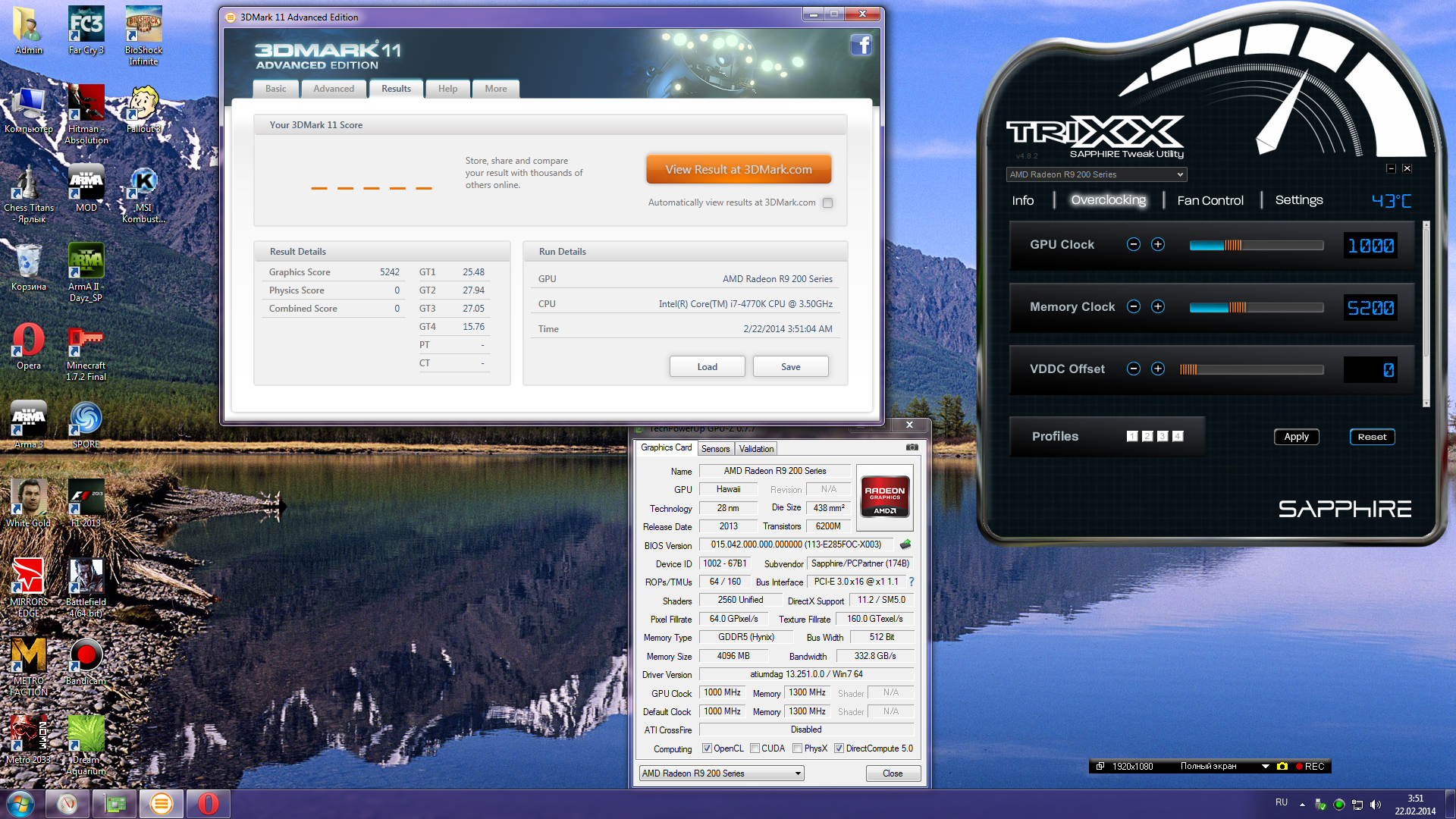
Task: Decrease Memory Clock with minus icon
Action: click(x=1134, y=306)
